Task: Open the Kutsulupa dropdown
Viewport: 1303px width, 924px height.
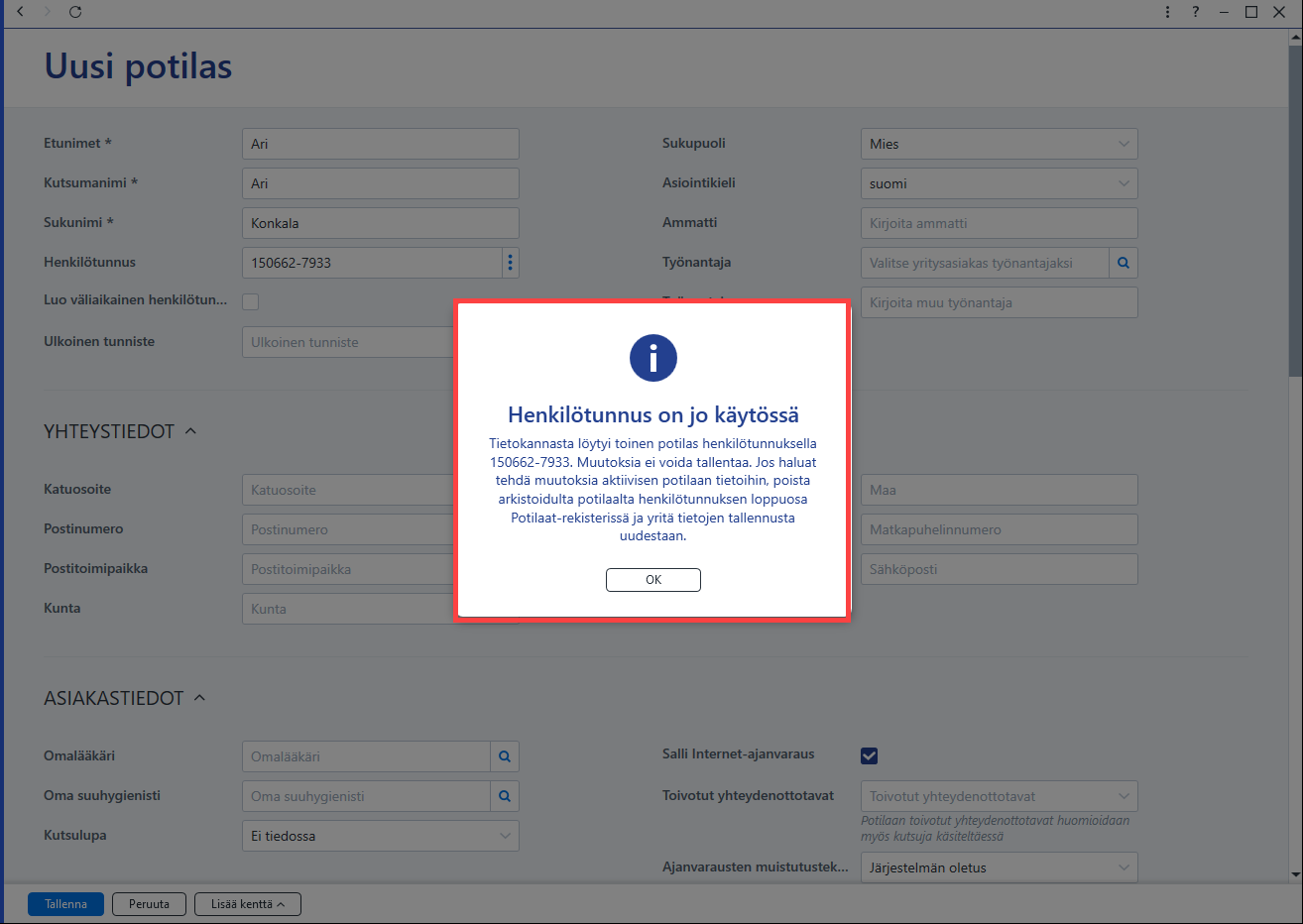Action: click(381, 836)
